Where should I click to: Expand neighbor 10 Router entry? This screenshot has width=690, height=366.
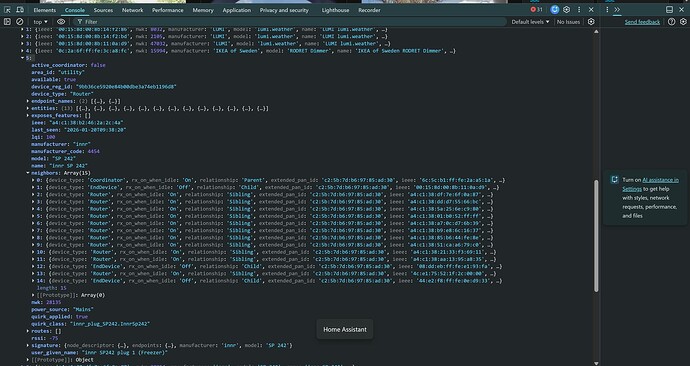(x=33, y=252)
